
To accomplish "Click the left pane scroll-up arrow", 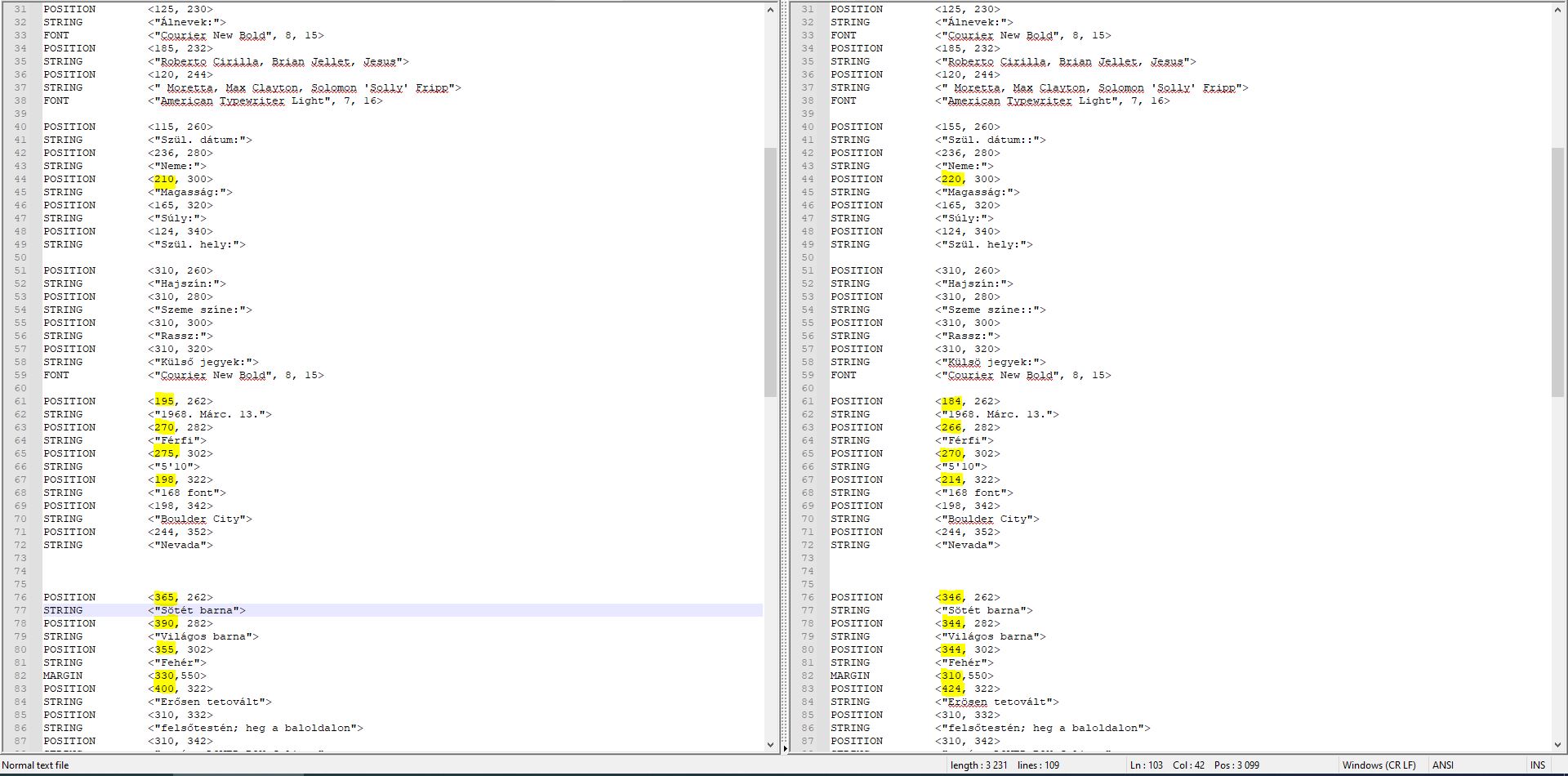I will click(x=770, y=10).
